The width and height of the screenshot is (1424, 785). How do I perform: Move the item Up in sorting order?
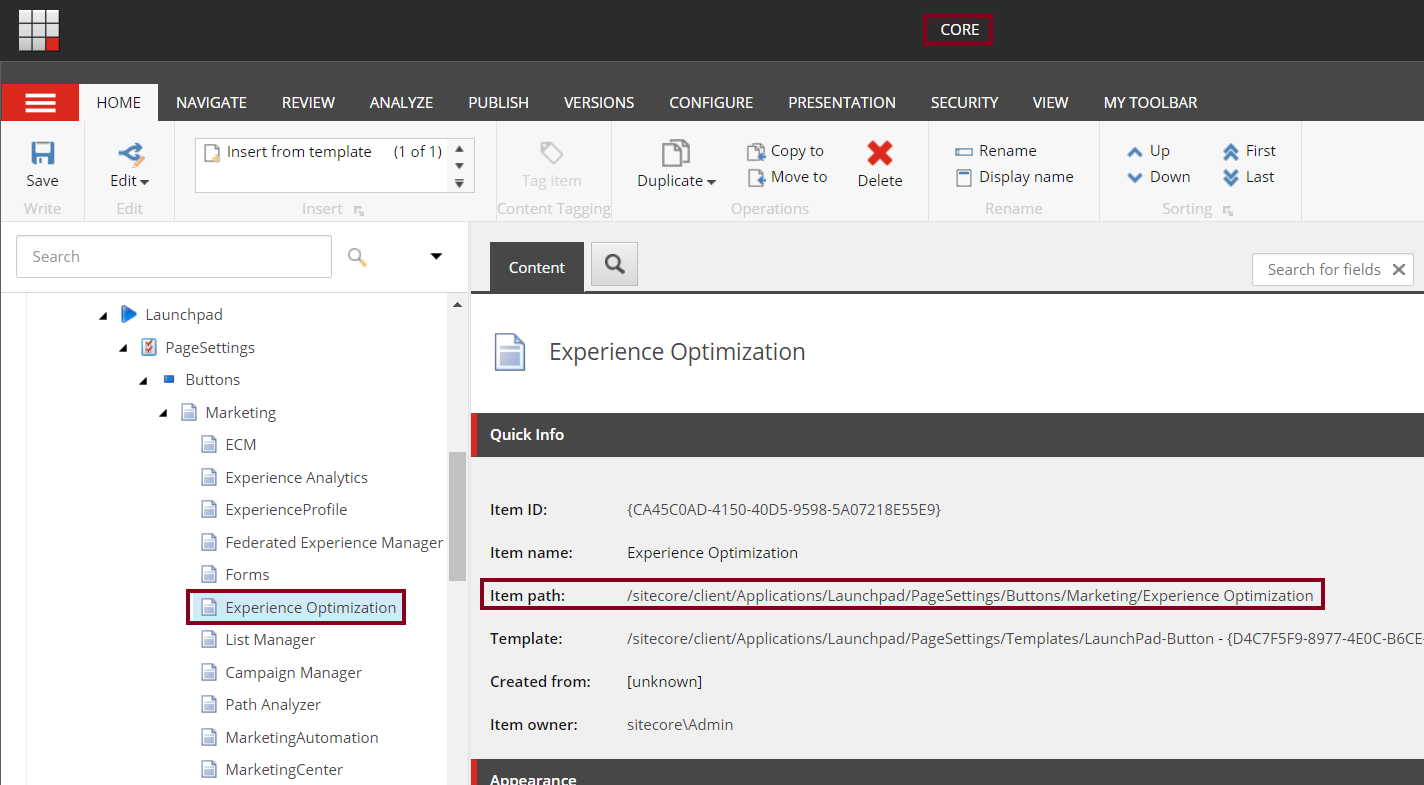1156,150
